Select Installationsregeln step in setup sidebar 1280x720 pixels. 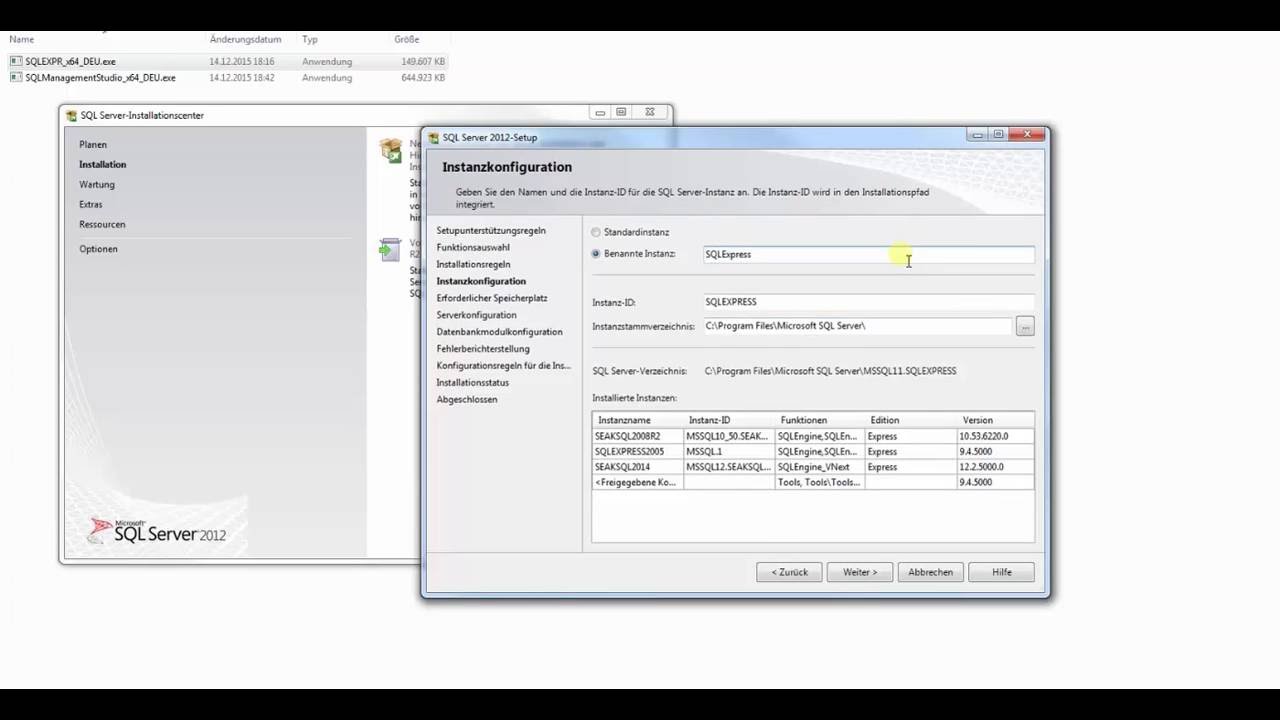coord(473,265)
